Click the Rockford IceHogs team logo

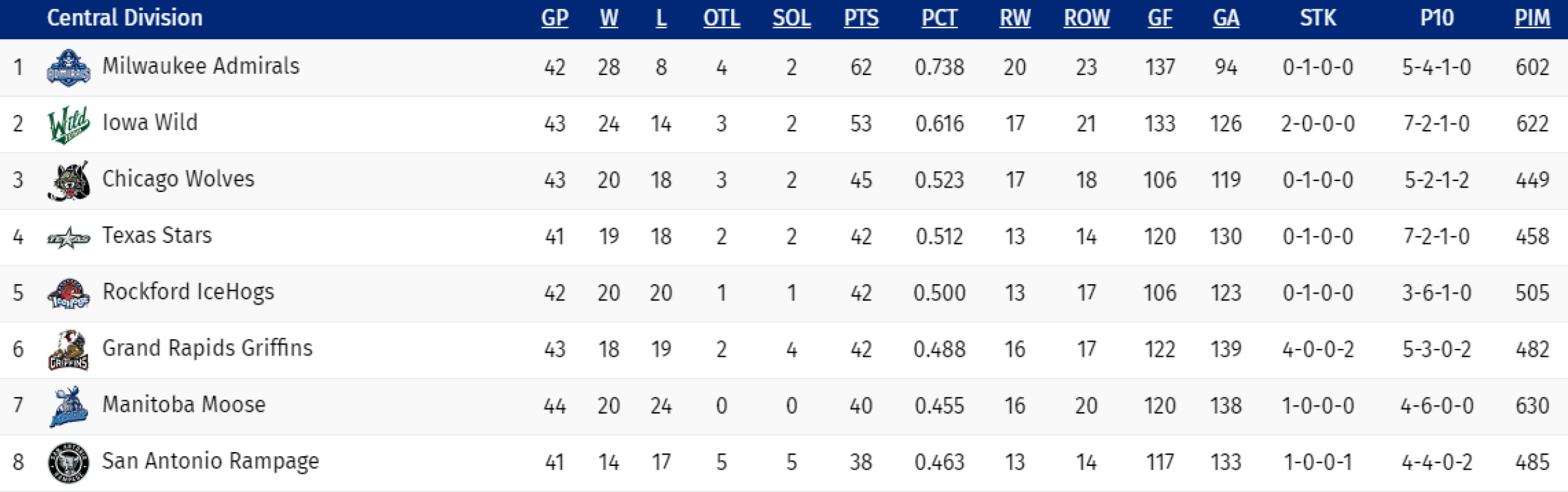tap(69, 293)
